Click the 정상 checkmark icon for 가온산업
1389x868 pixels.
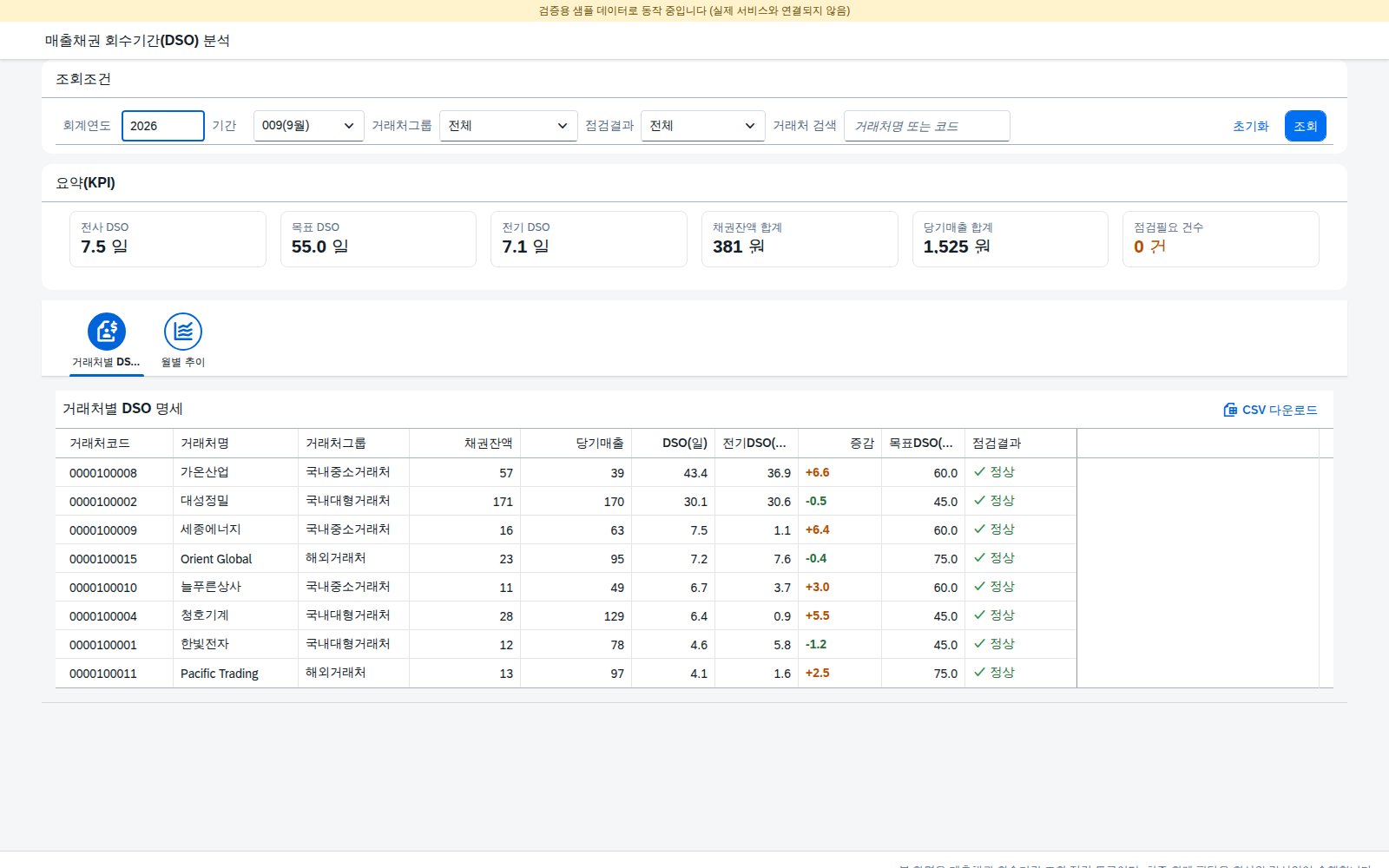point(979,472)
